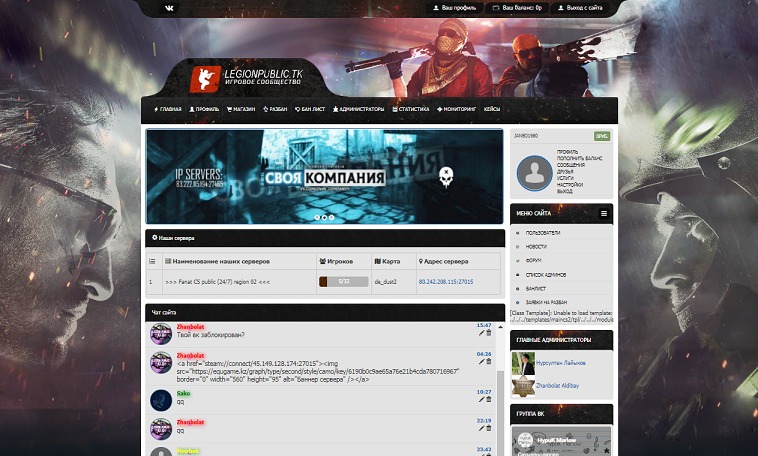Viewport: 758px width, 456px height.
Task: Select Мониторинг in the navigation menu
Action: pos(457,109)
